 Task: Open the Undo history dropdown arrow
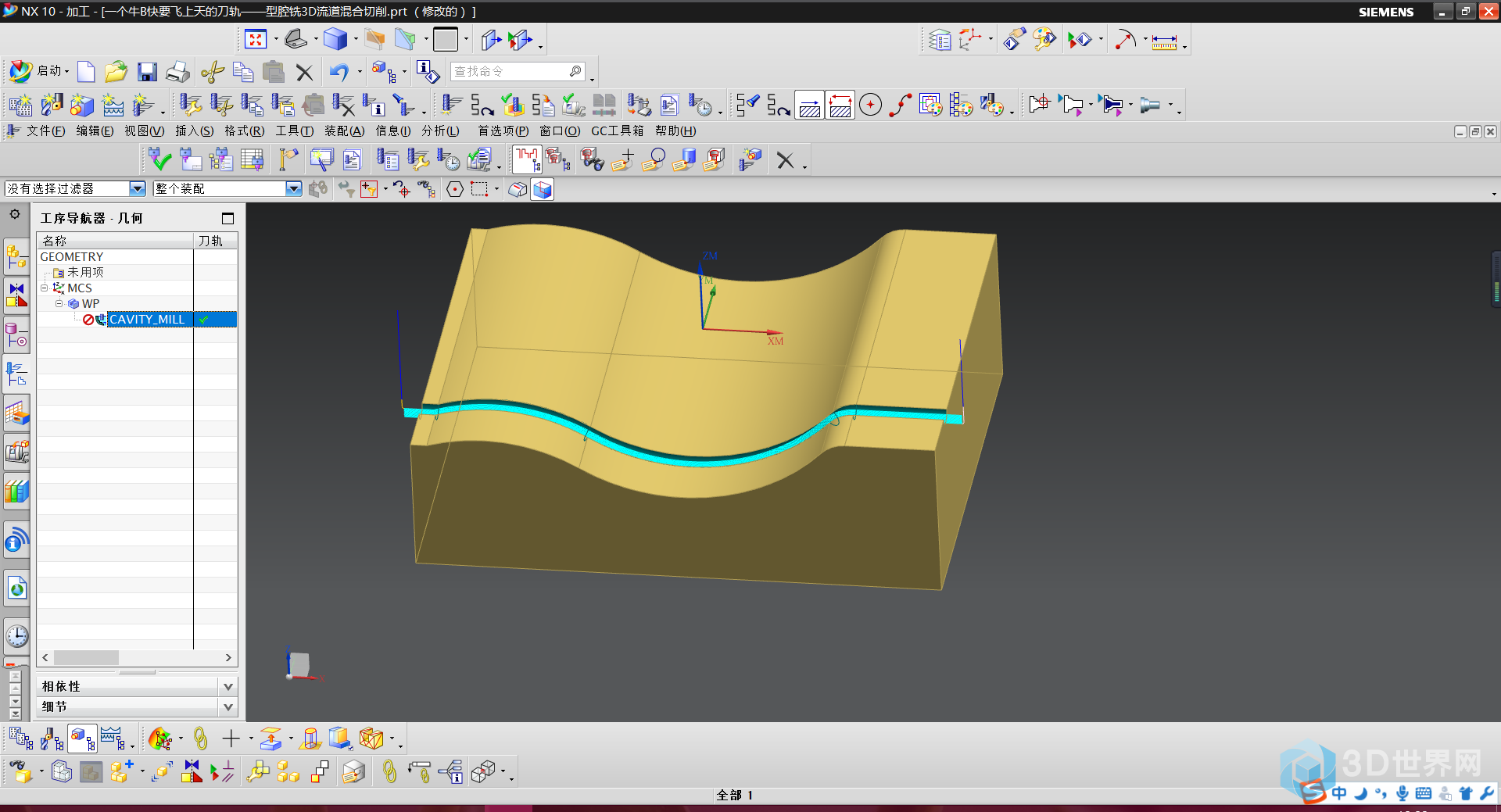point(360,72)
